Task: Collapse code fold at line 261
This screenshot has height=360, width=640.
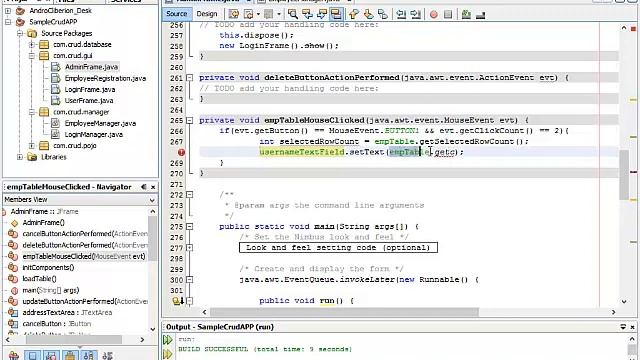Action: 189,78
